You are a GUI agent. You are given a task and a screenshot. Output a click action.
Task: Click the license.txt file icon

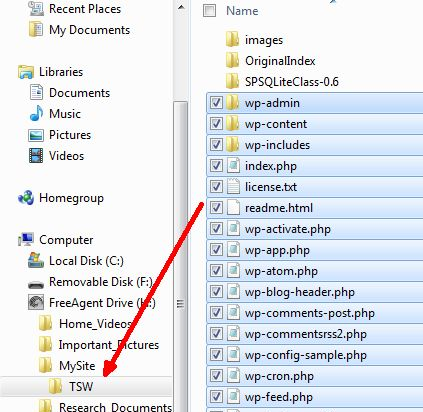click(x=233, y=187)
